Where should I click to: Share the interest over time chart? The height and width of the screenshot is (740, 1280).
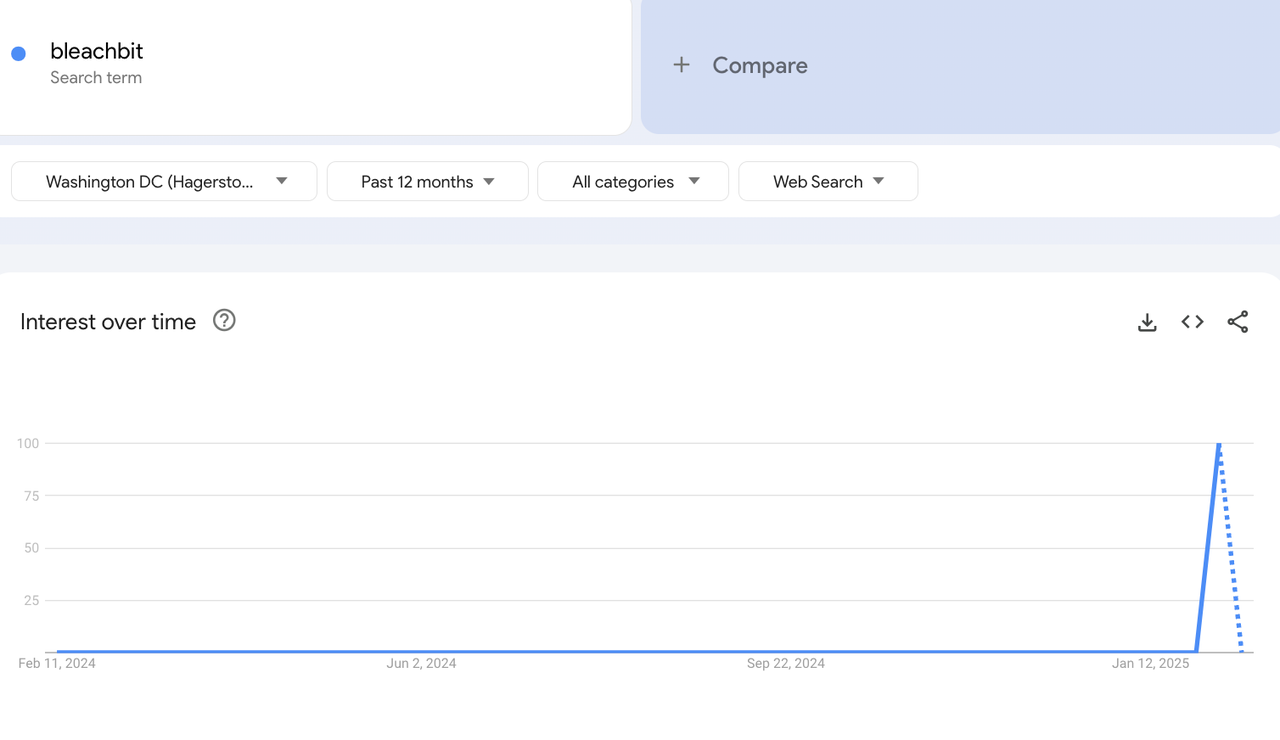1238,322
